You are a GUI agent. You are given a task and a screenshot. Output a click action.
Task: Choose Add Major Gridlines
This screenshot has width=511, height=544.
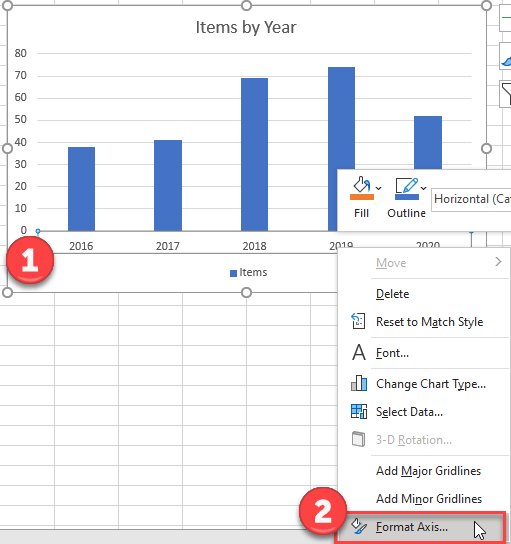coord(428,471)
